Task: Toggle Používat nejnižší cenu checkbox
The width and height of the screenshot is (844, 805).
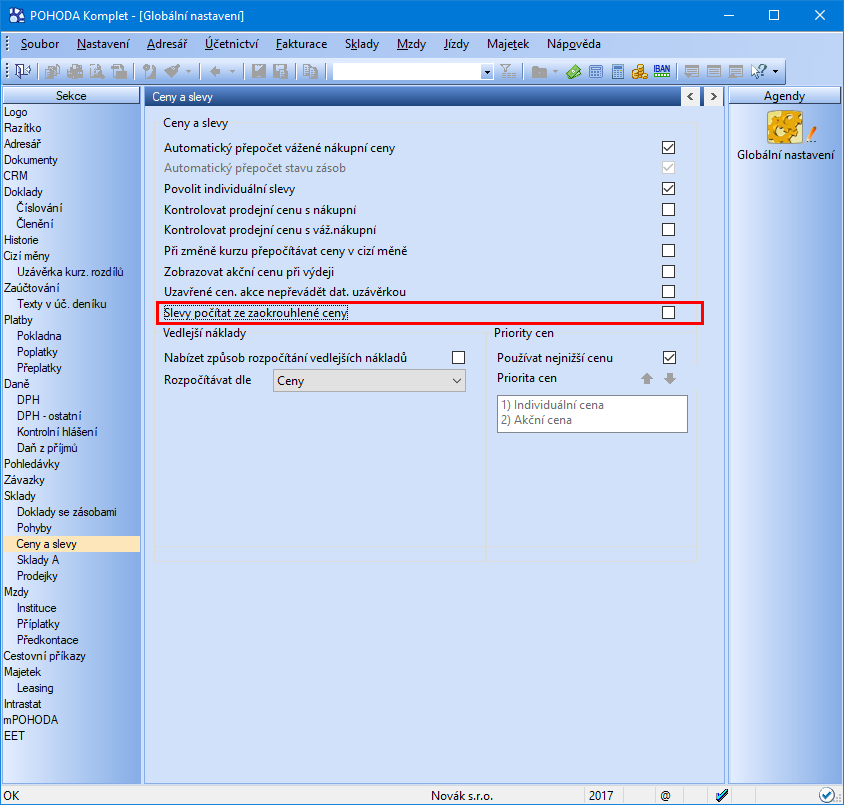Action: 670,358
